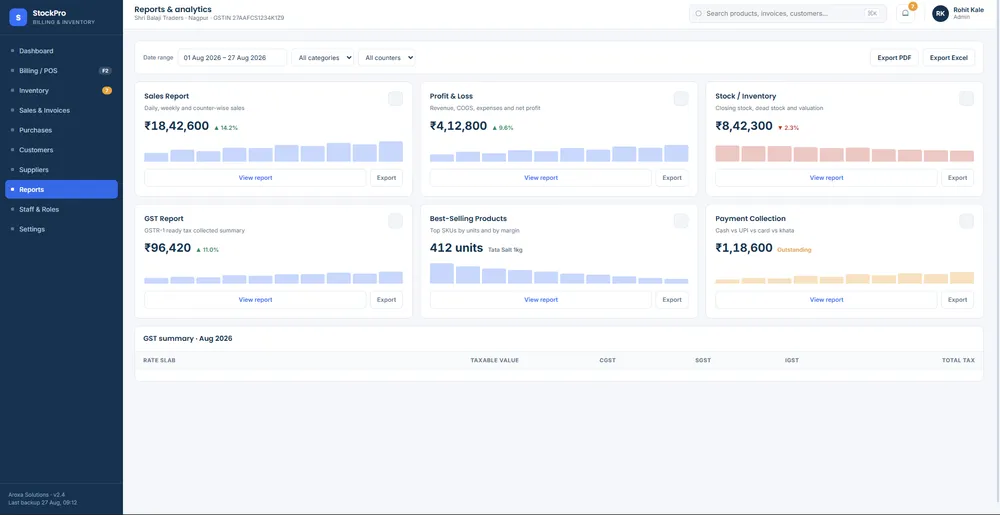Export the Profit & Loss card

point(672,178)
